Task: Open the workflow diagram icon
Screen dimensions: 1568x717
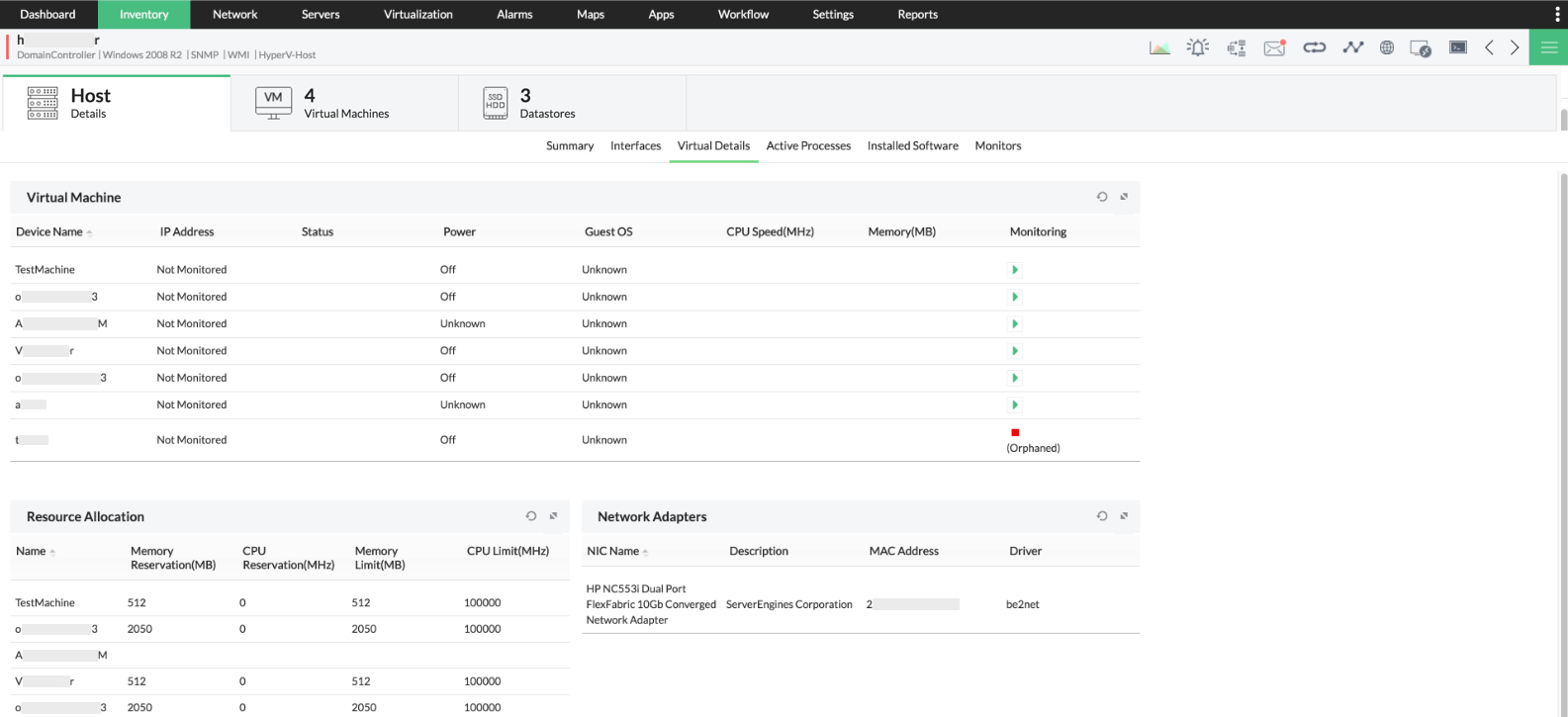Action: (x=1237, y=47)
